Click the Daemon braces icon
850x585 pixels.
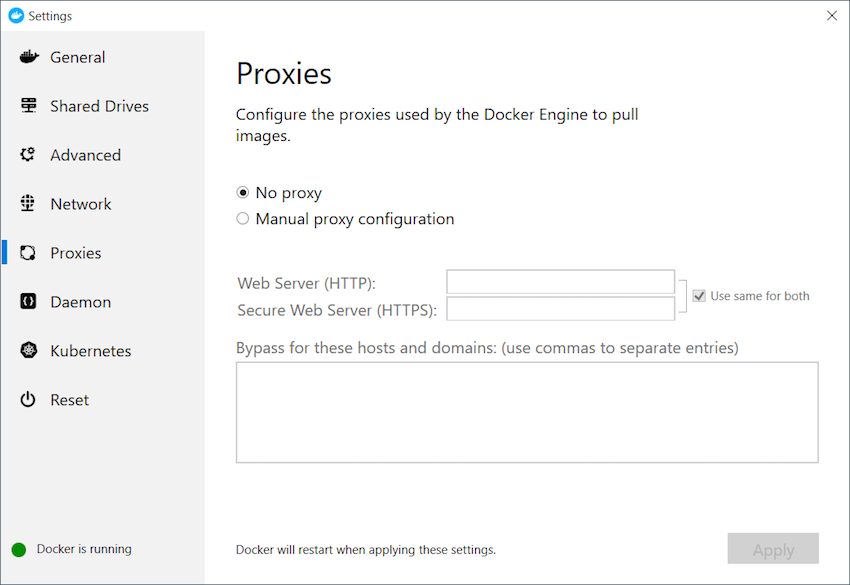(x=28, y=301)
